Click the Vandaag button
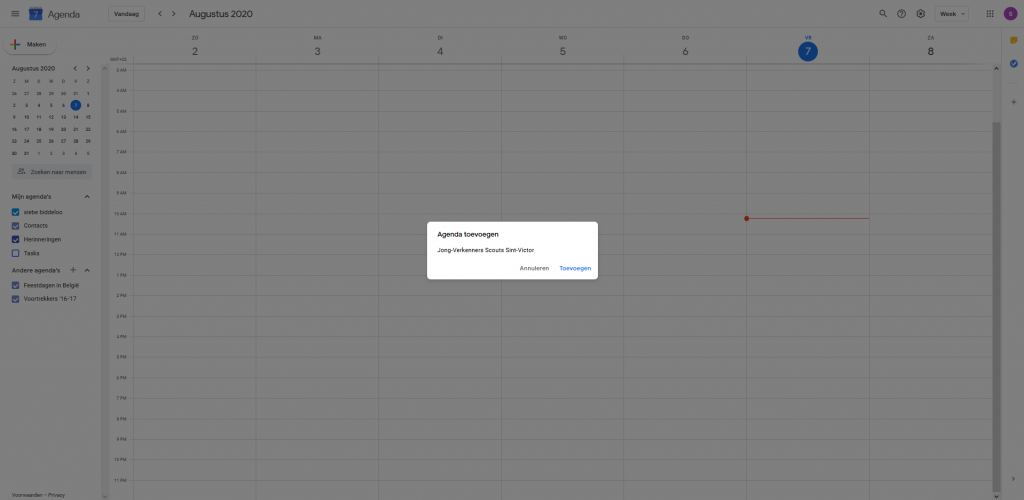The image size is (1024, 500). coord(126,14)
